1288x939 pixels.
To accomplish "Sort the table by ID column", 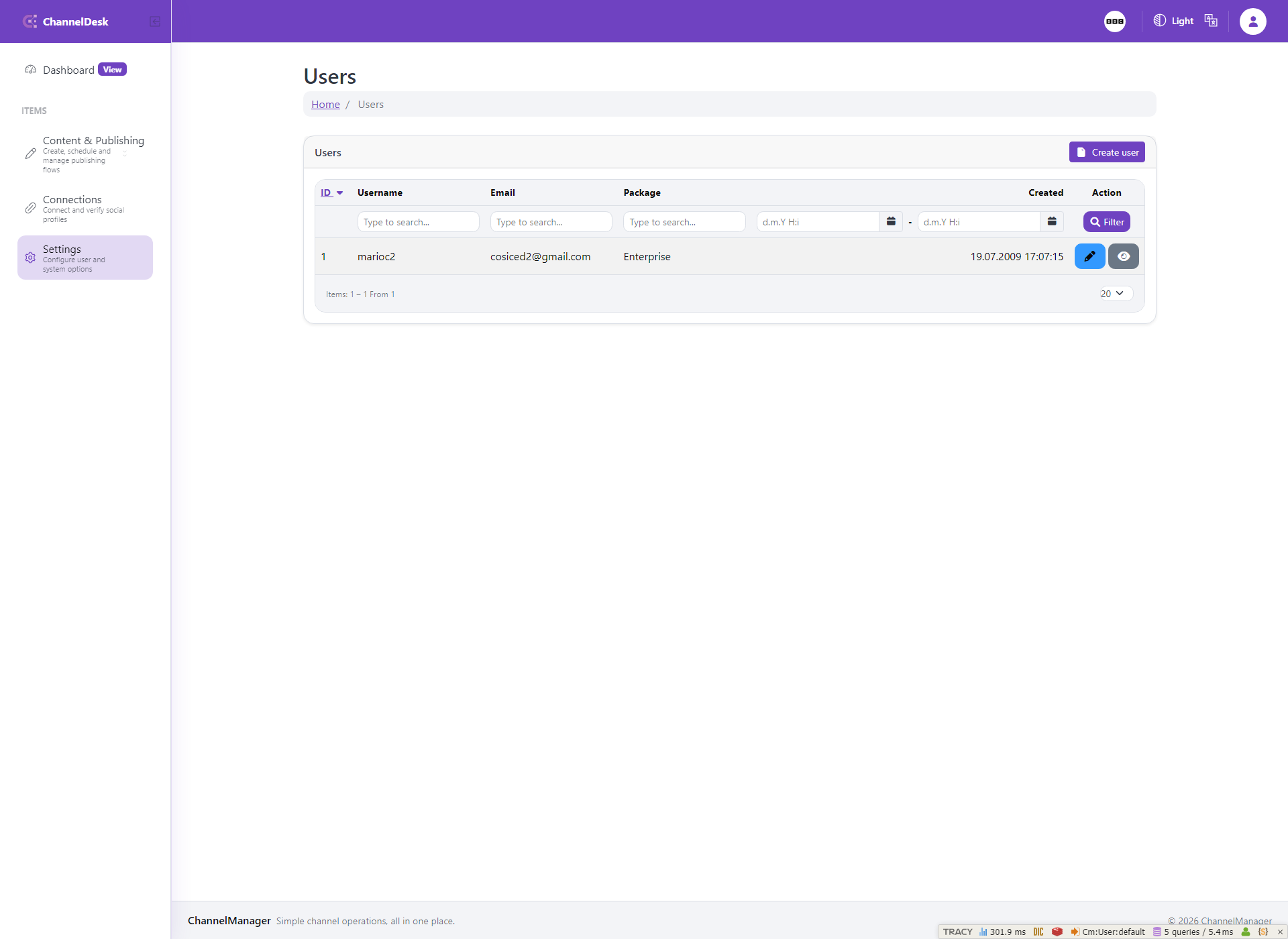I will click(331, 192).
